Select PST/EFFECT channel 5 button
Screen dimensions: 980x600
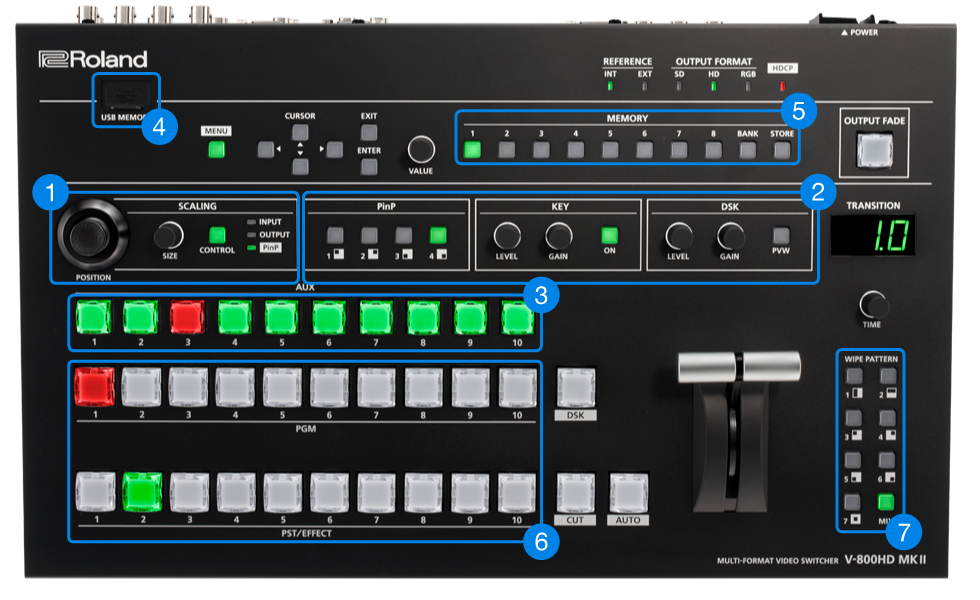coord(282,492)
